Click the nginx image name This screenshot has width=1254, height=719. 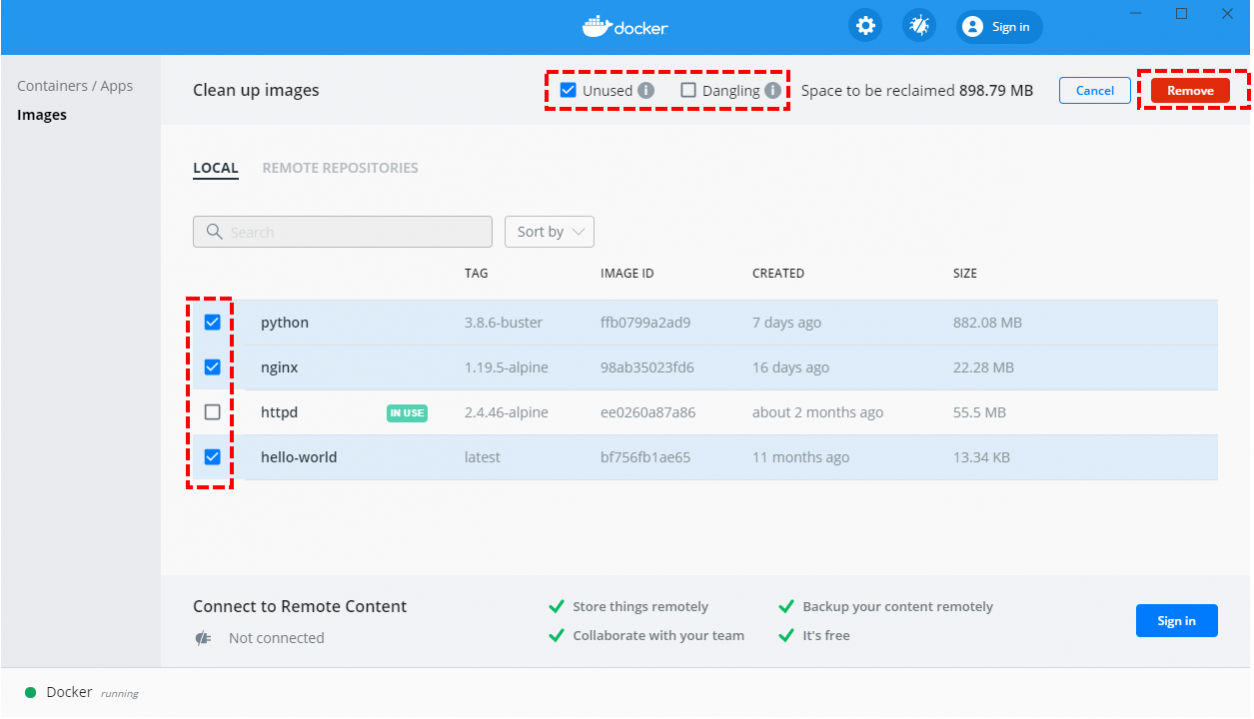280,368
